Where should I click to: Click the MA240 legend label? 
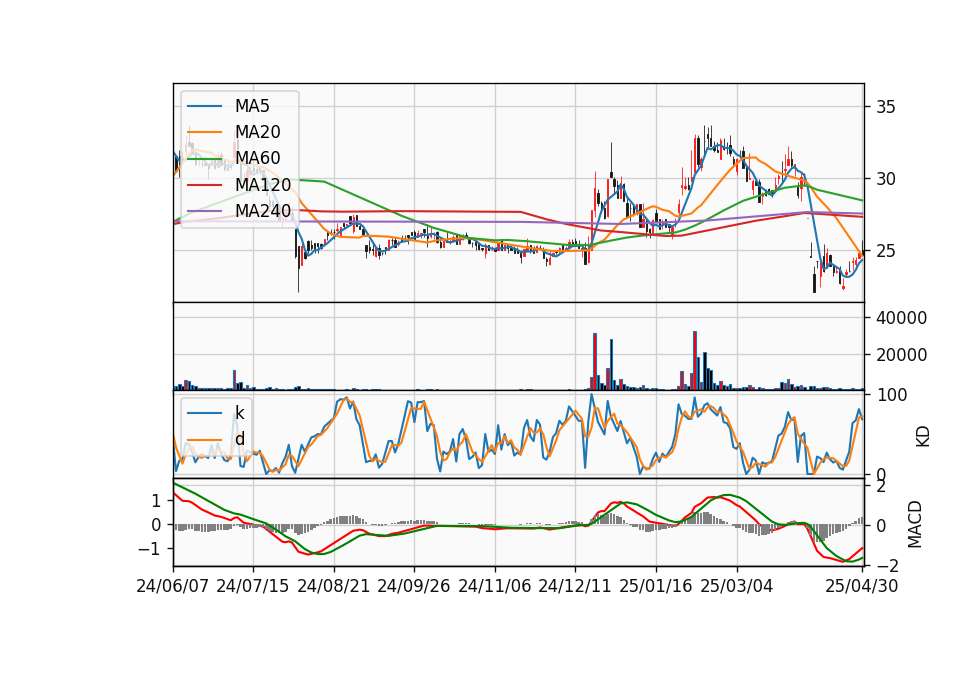click(263, 211)
